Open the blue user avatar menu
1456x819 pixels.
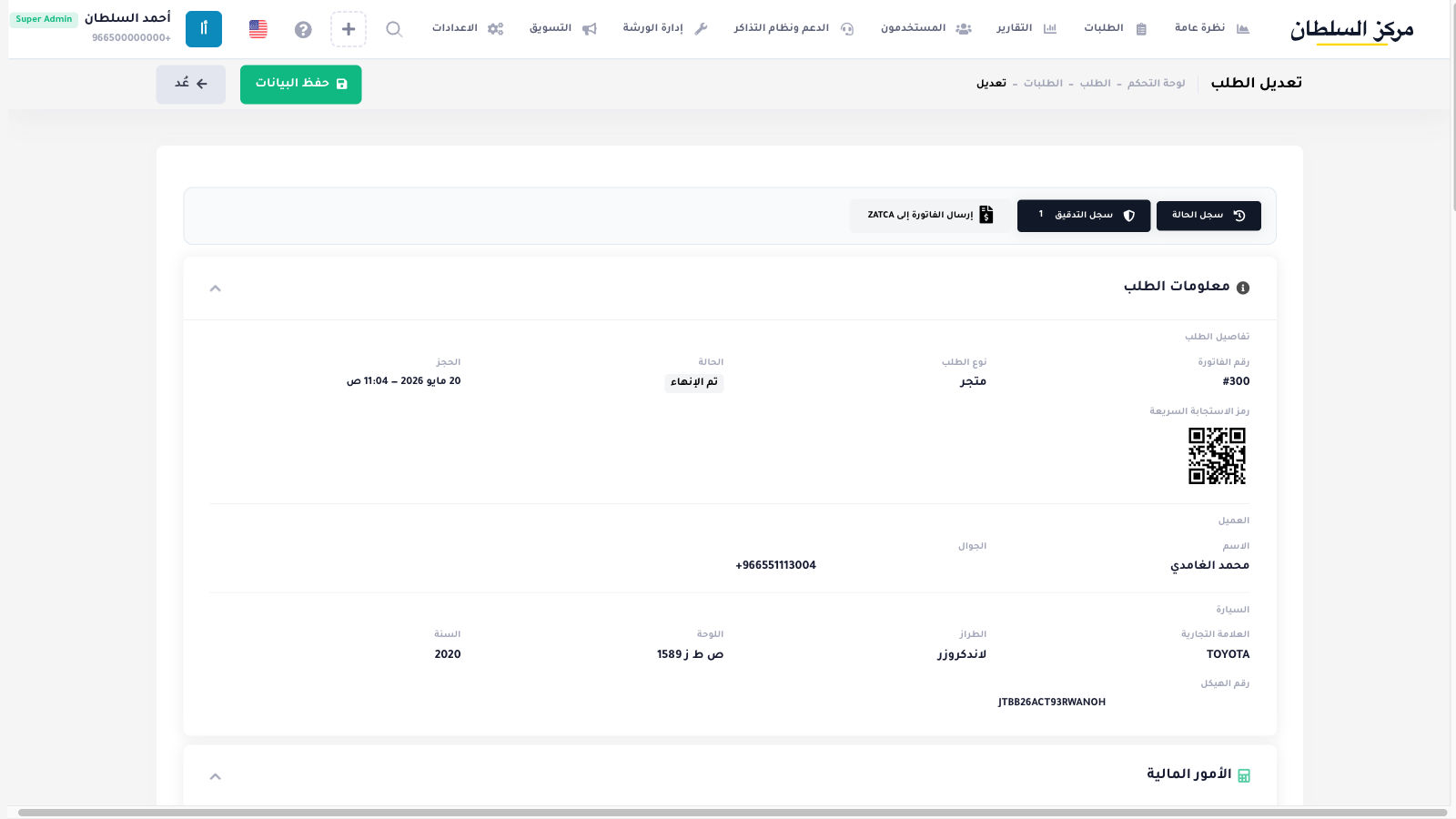[204, 29]
